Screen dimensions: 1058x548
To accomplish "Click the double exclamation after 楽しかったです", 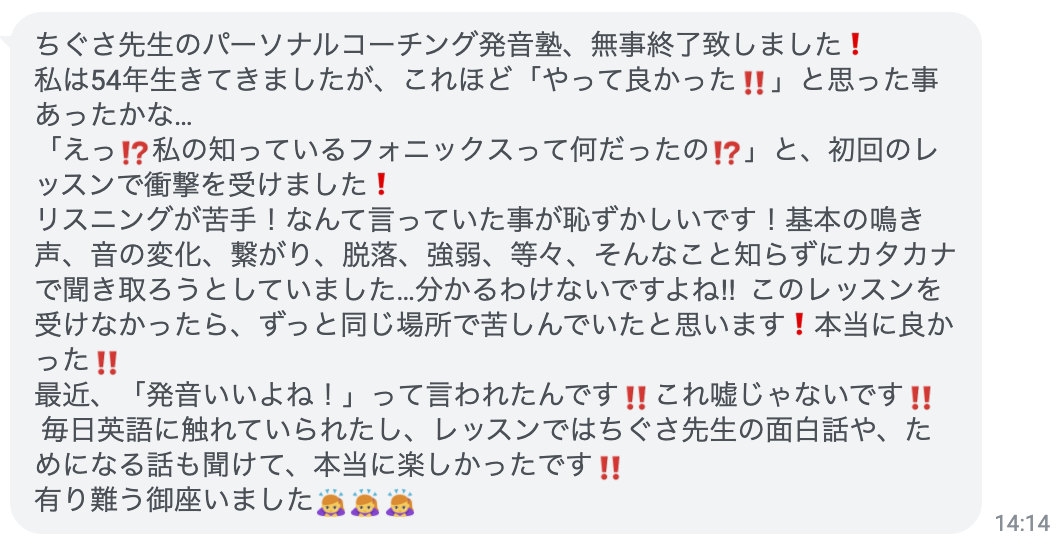I will click(x=610, y=468).
